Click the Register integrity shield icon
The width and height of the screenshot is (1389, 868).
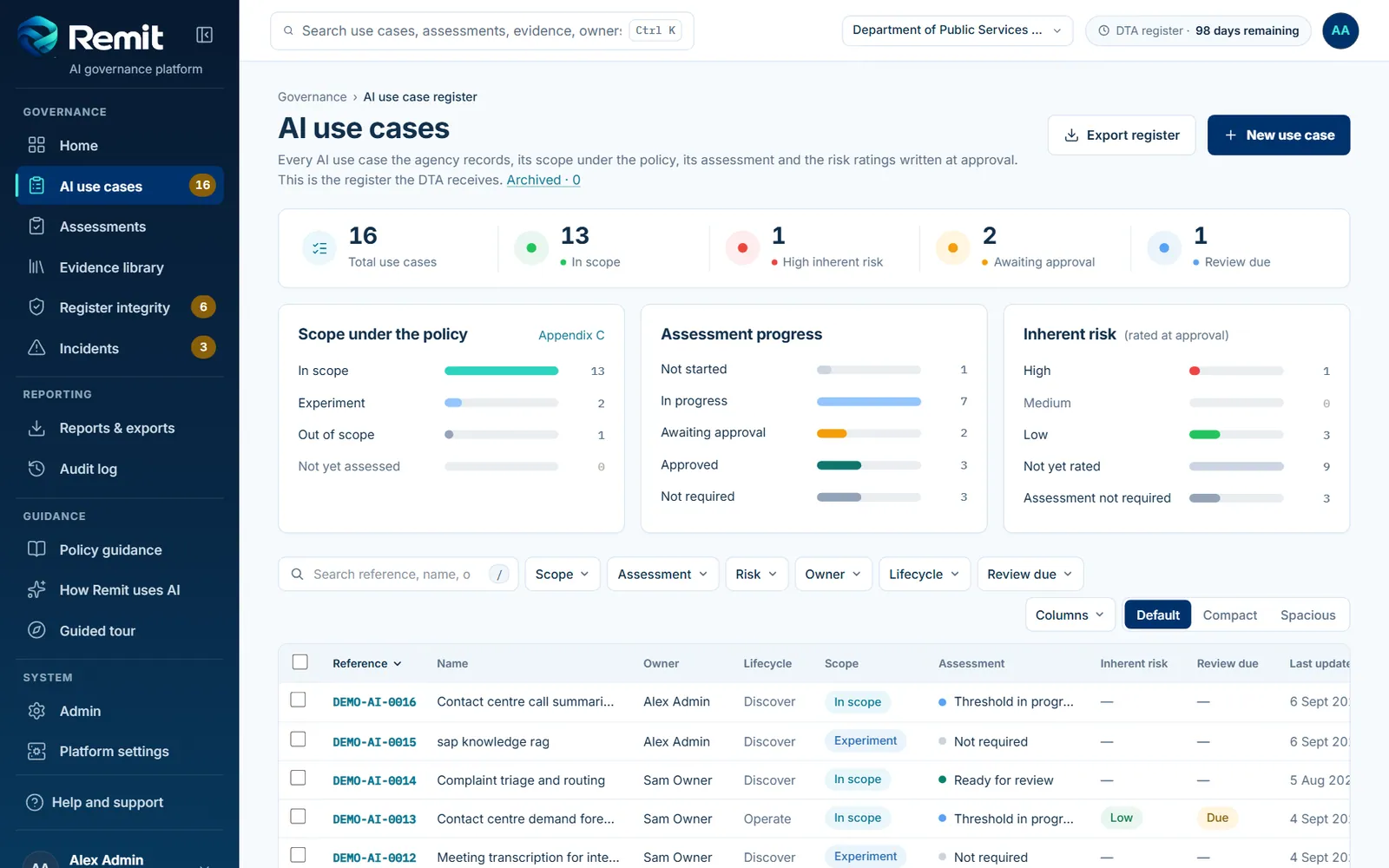coord(36,306)
